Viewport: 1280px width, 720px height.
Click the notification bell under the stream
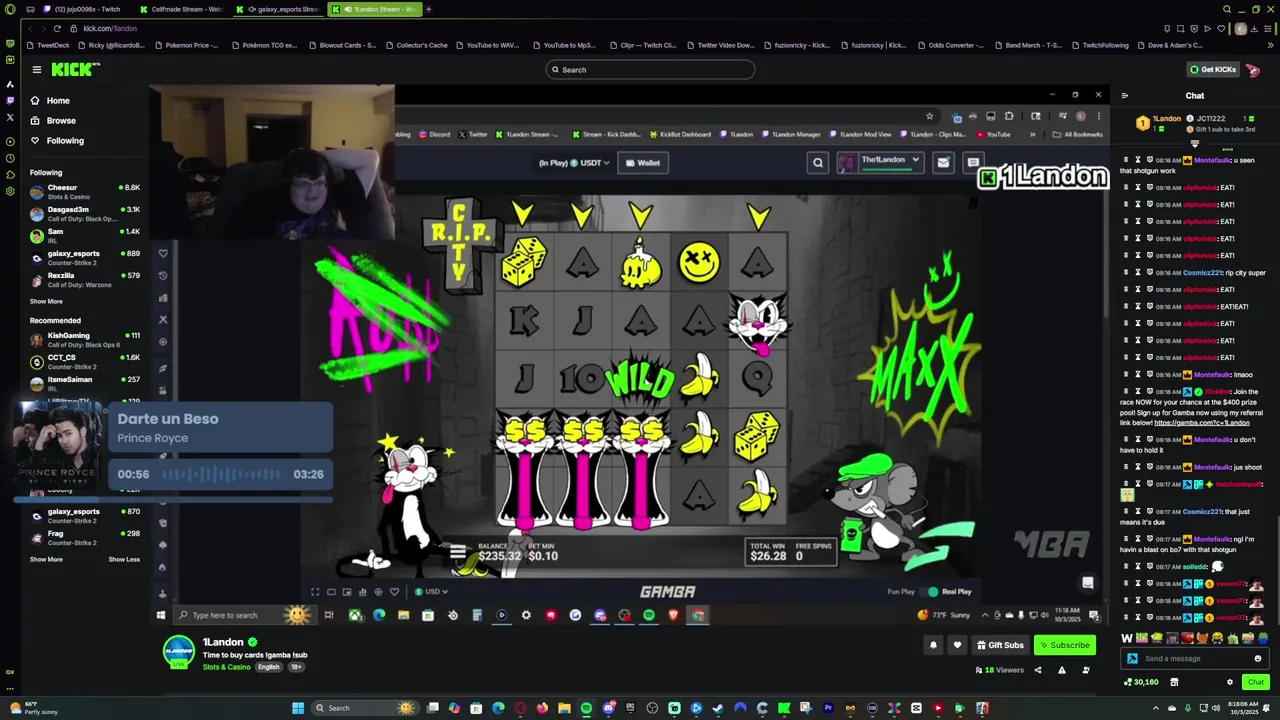(x=933, y=645)
